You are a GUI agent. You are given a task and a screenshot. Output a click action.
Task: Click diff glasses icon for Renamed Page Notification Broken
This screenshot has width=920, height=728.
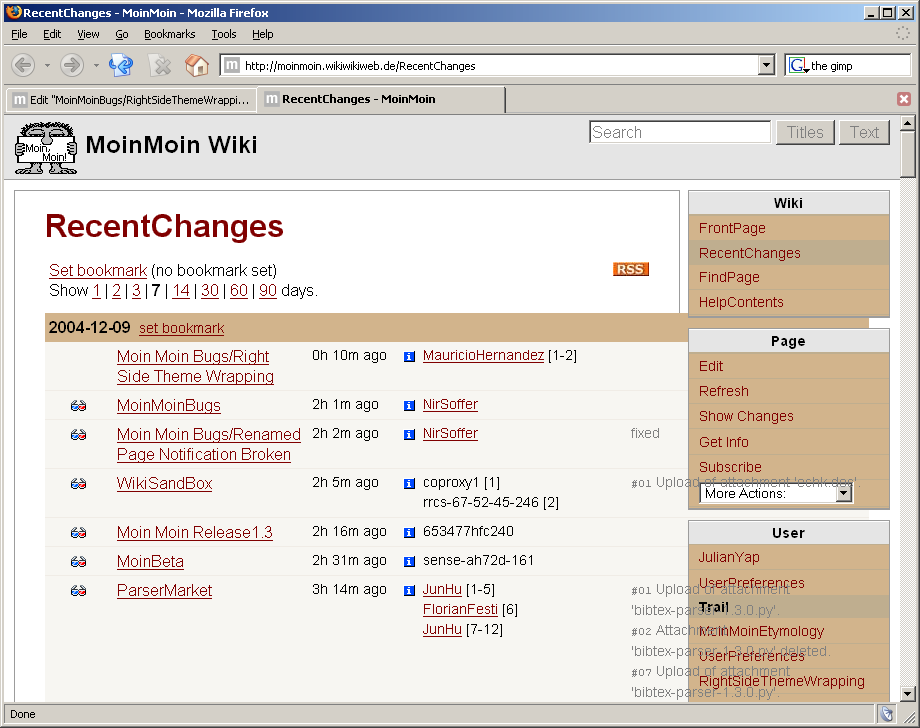[x=79, y=435]
